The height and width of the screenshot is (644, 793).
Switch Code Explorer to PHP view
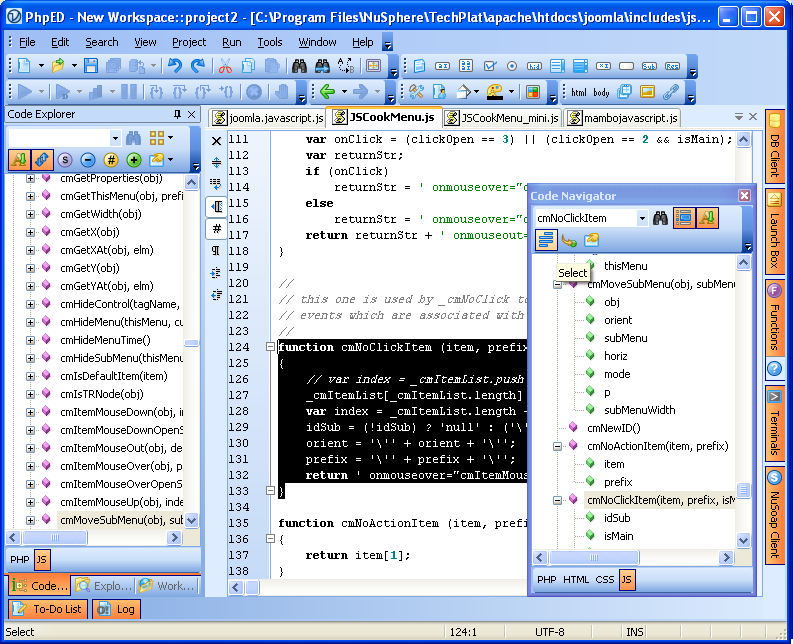(20, 560)
